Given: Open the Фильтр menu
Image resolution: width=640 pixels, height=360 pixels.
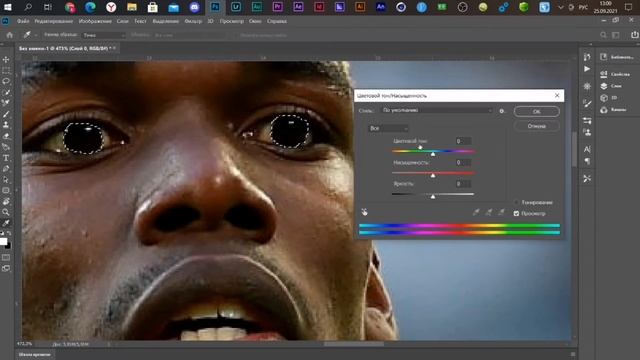Looking at the screenshot, I should (193, 21).
